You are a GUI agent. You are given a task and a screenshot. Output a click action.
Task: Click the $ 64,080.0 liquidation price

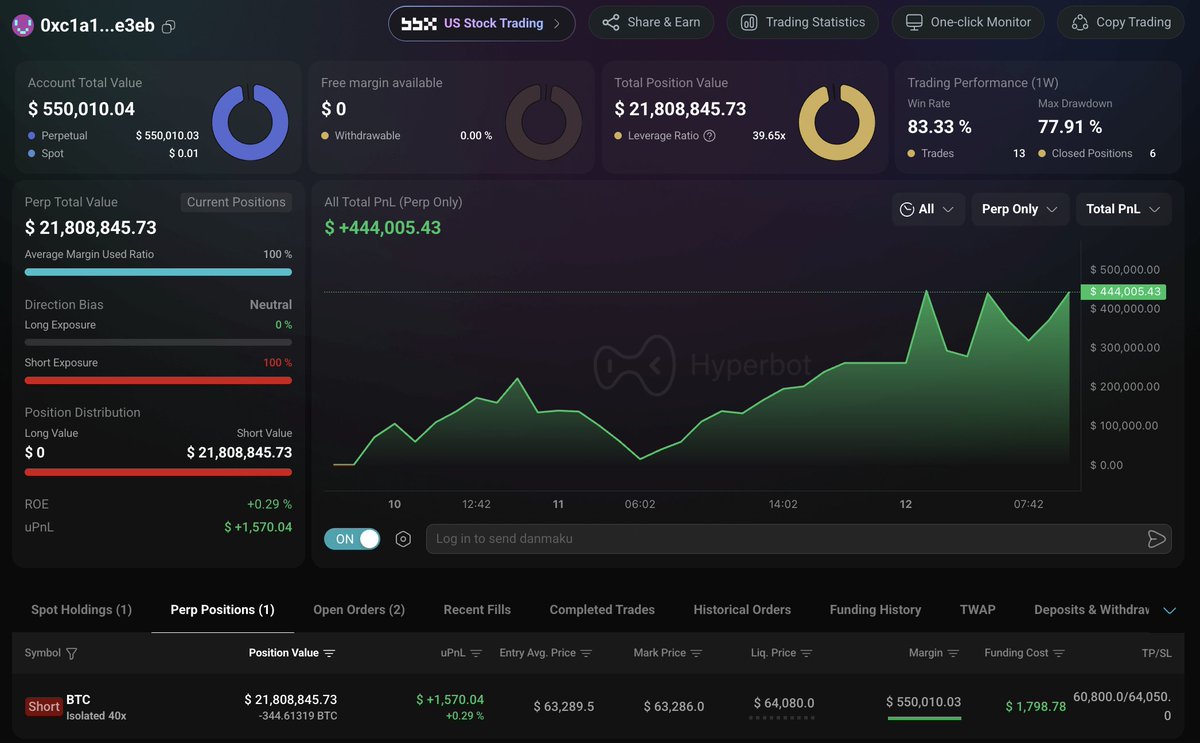[x=783, y=703]
